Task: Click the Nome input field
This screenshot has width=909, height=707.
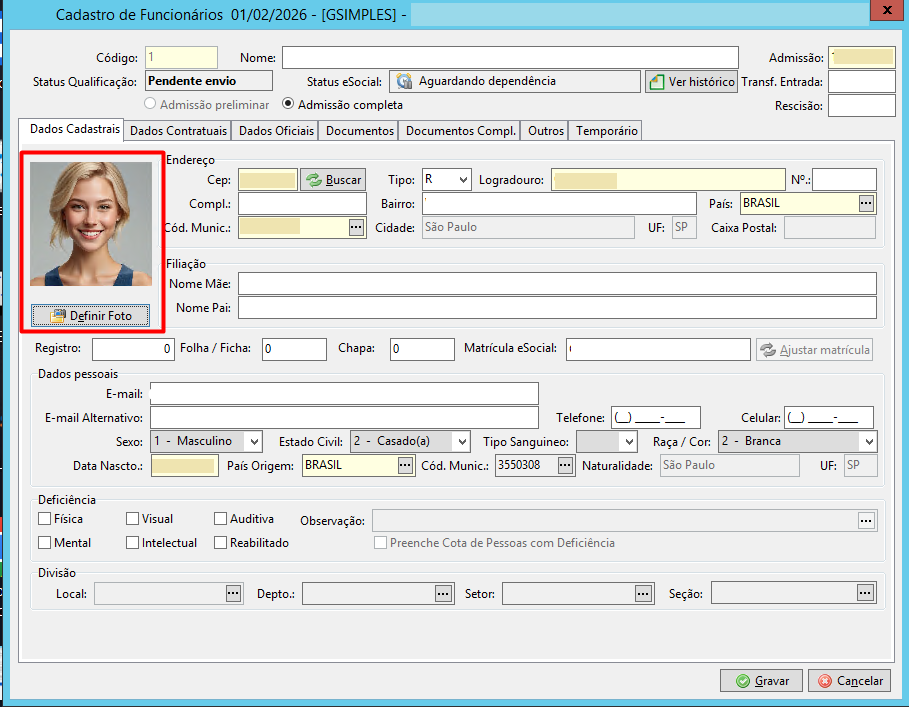Action: pos(510,57)
